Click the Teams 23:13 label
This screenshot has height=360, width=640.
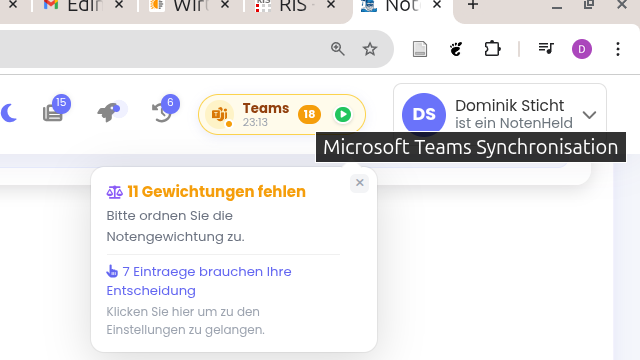click(x=266, y=114)
